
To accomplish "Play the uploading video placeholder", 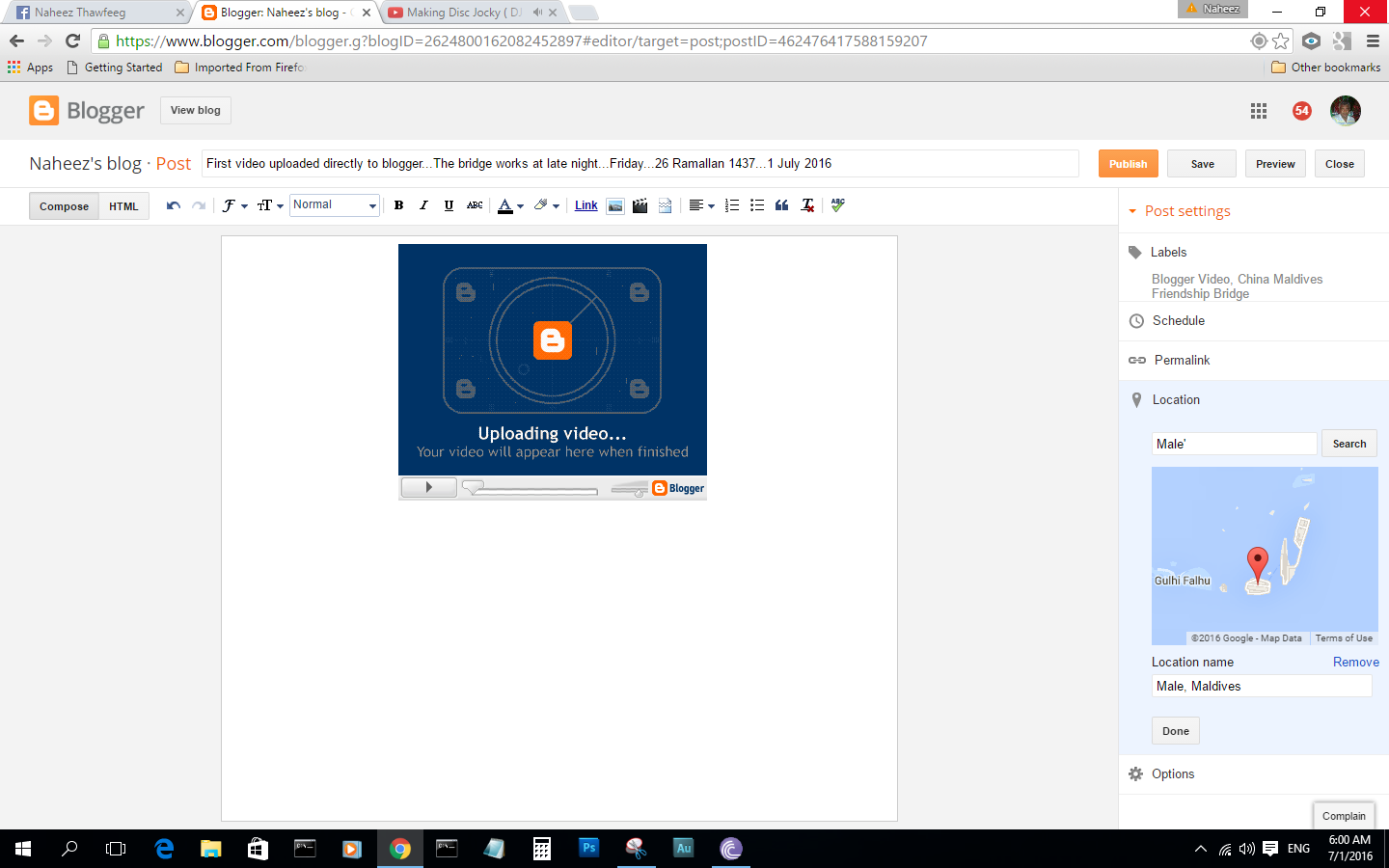I will click(429, 488).
